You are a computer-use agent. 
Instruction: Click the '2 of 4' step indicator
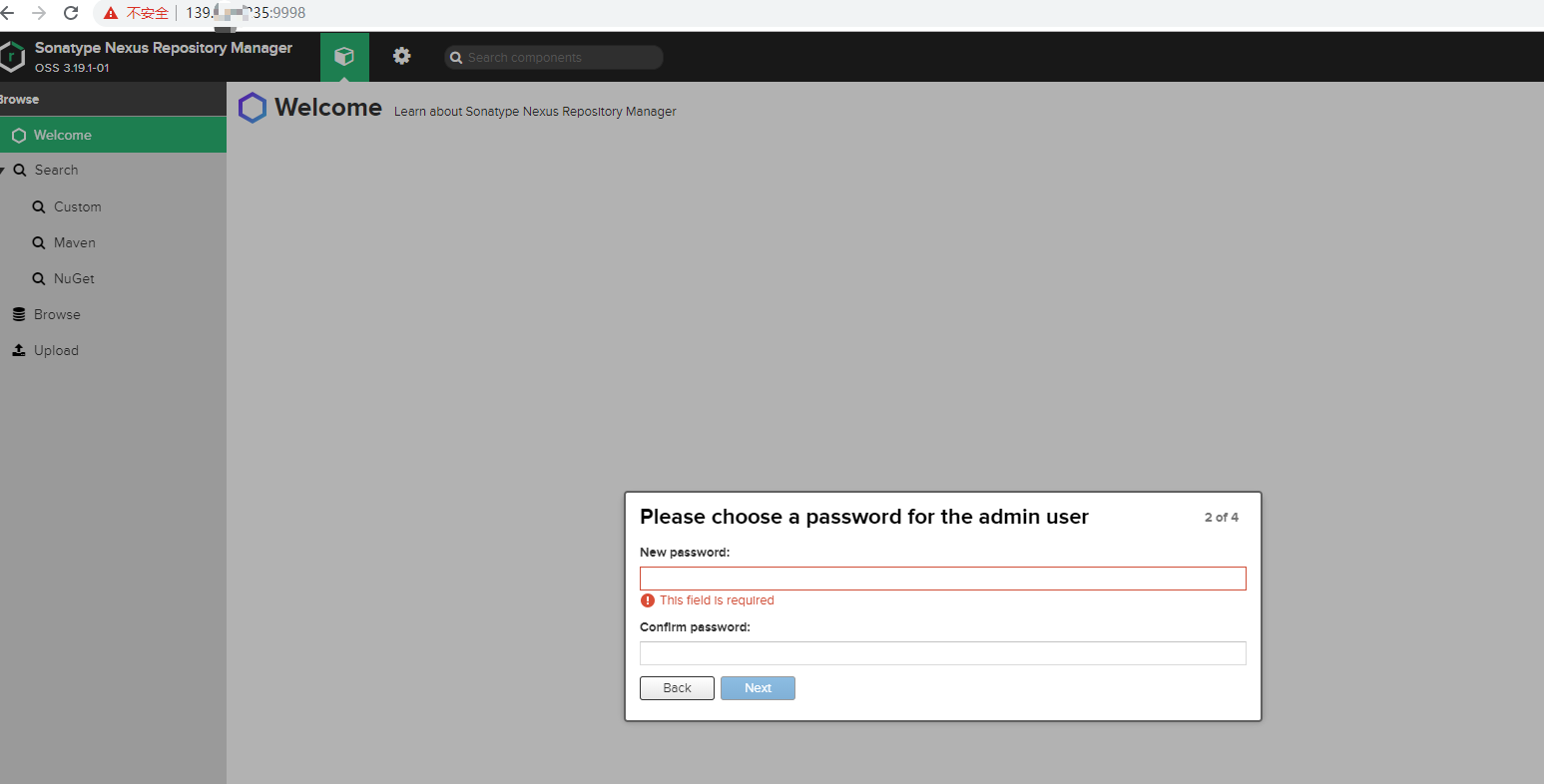pyautogui.click(x=1222, y=518)
